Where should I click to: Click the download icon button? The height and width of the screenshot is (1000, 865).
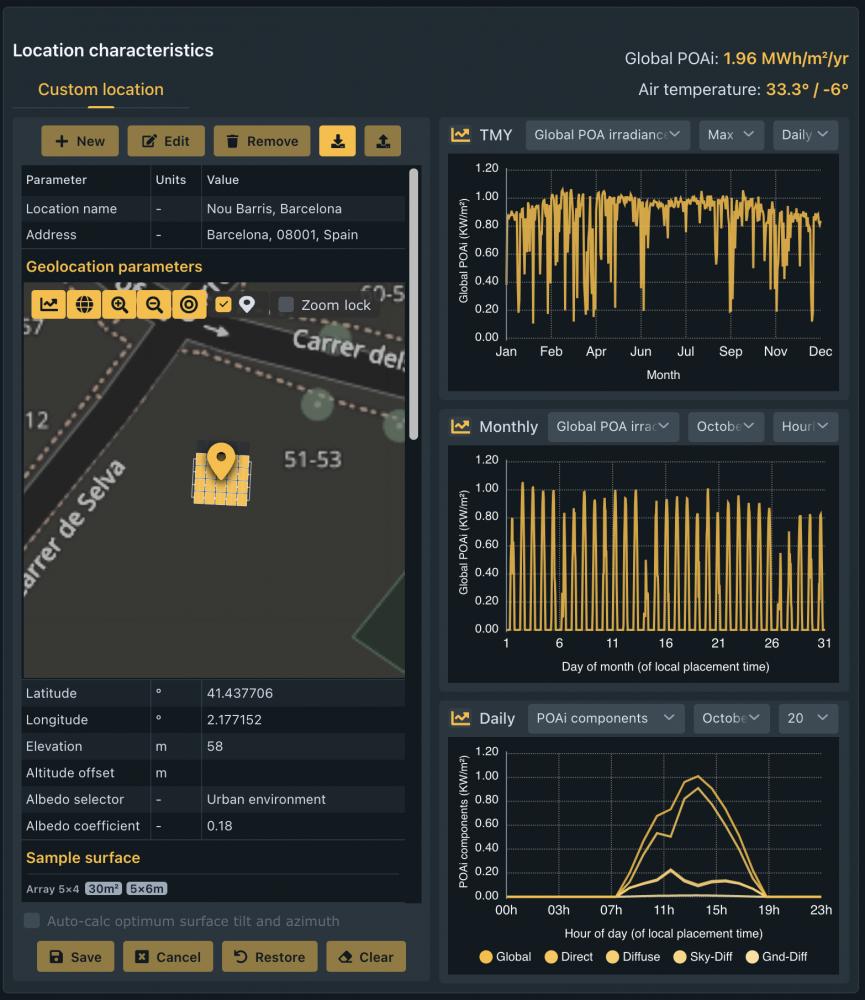[337, 141]
